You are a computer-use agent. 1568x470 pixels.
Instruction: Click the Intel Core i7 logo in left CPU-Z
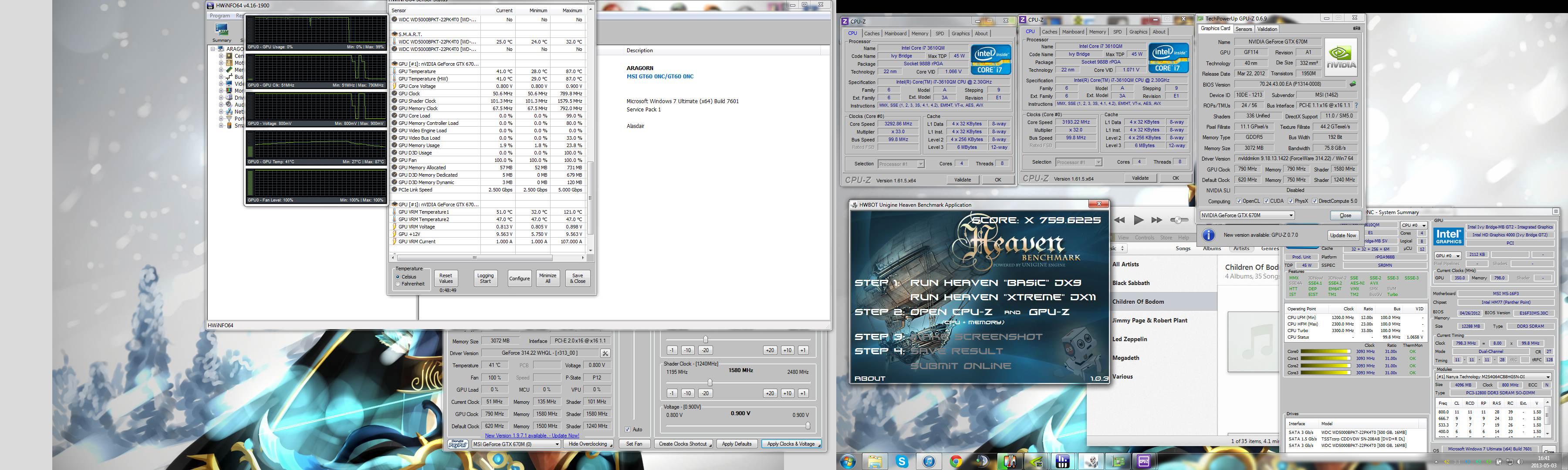990,60
